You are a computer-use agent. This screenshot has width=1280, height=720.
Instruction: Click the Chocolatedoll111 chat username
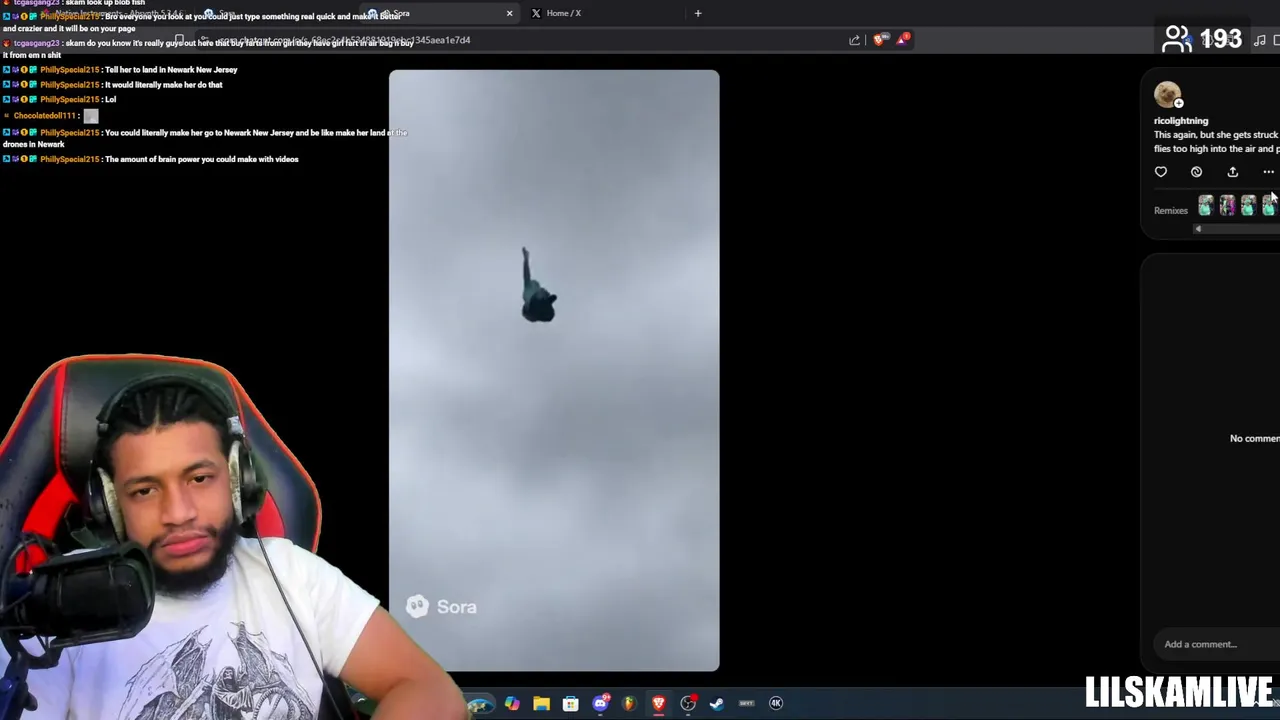[45, 116]
